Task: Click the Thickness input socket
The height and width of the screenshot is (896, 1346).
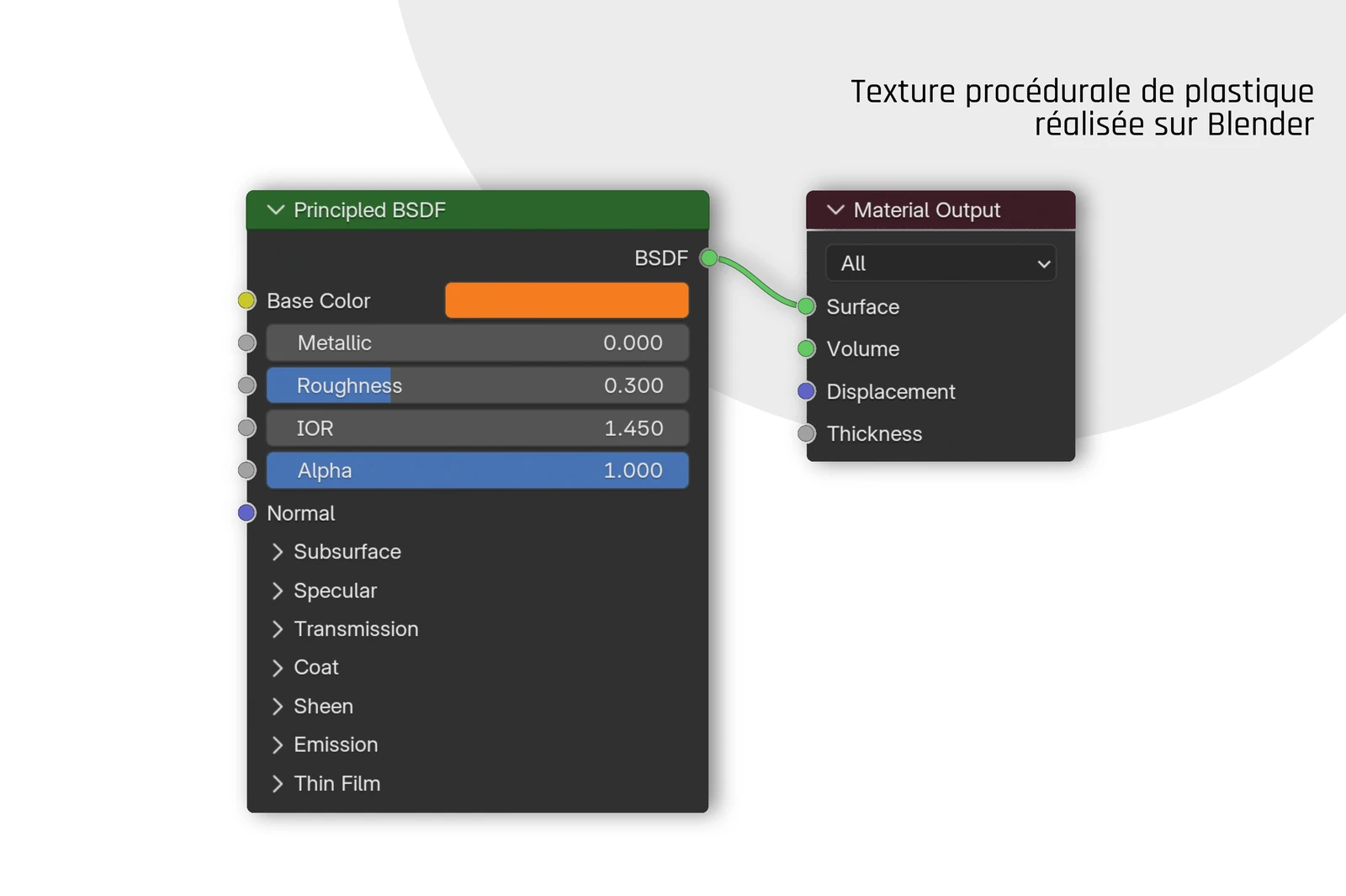Action: pyautogui.click(x=807, y=433)
